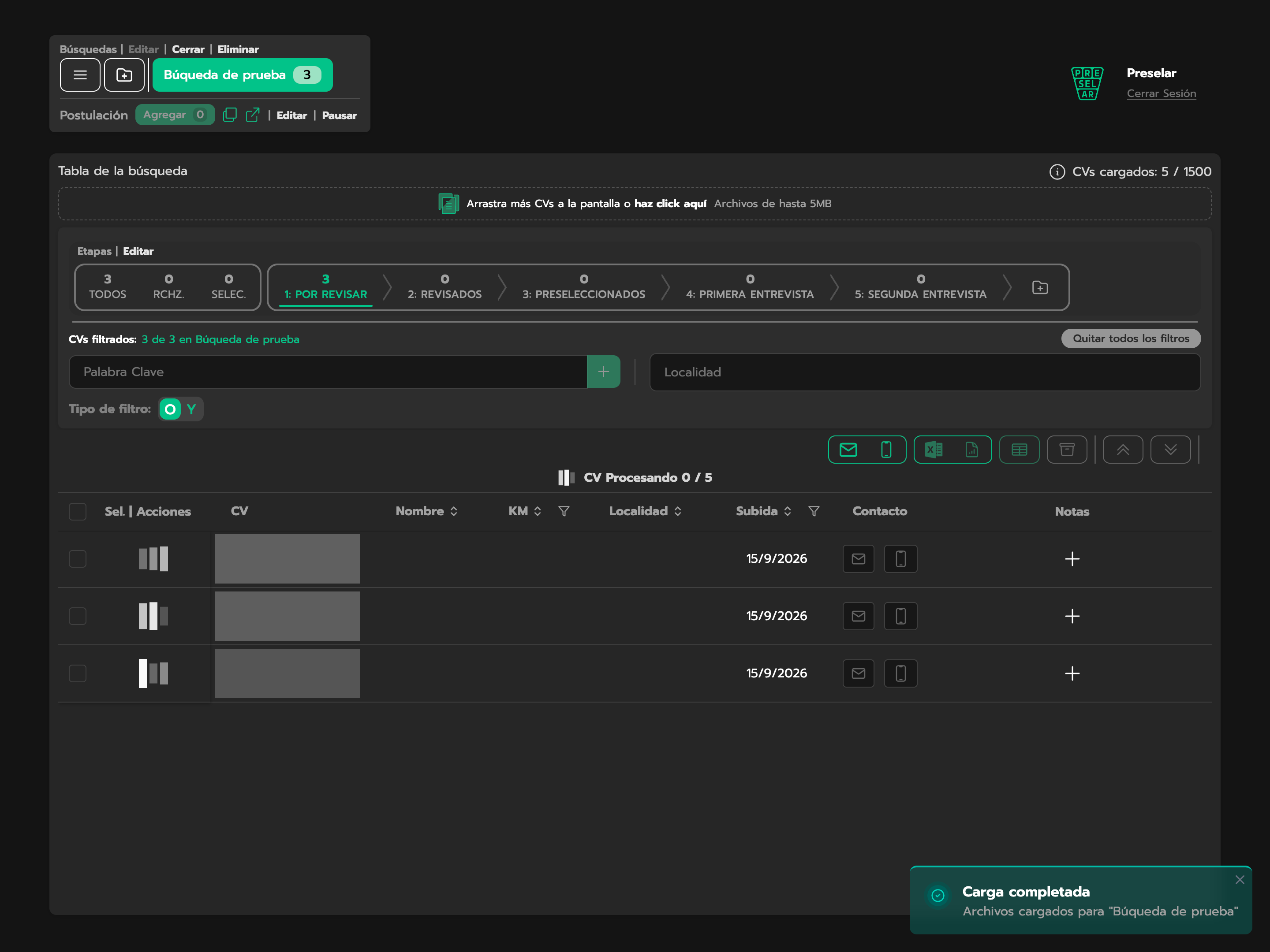The image size is (1270, 952).
Task: Check the first row's checkbox
Action: [78, 559]
